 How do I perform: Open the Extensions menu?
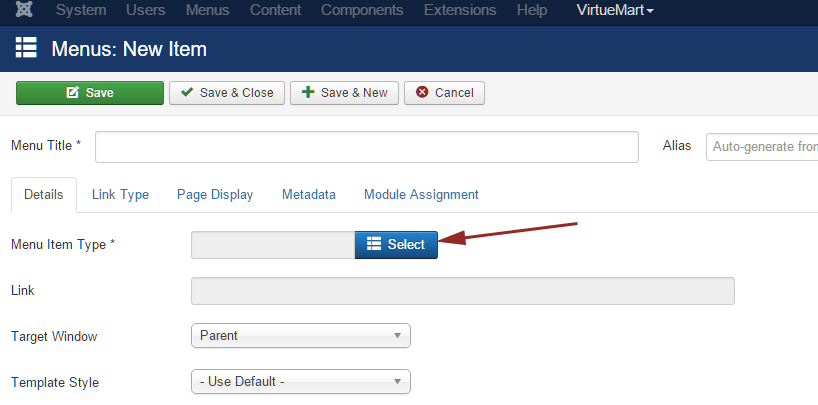coord(460,10)
